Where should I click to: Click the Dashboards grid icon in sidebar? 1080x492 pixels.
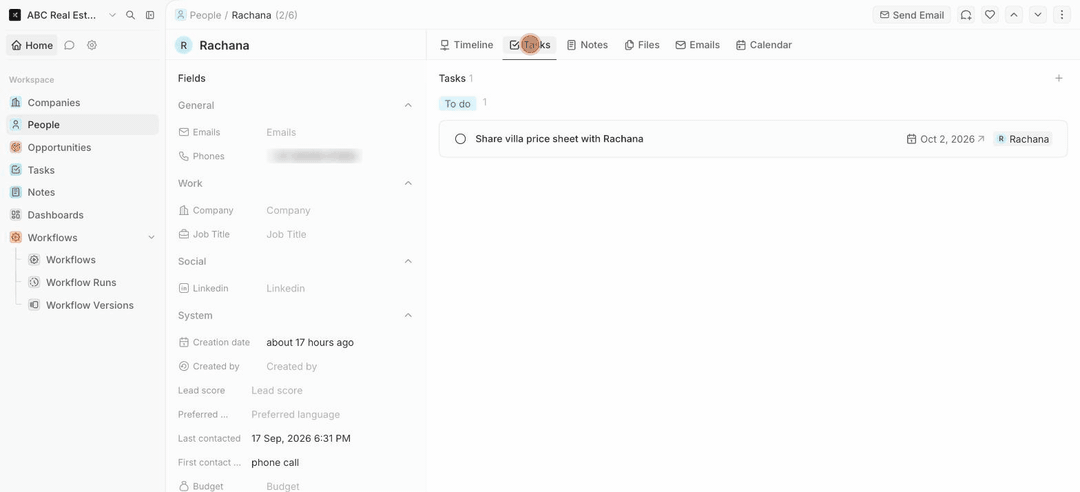16,214
